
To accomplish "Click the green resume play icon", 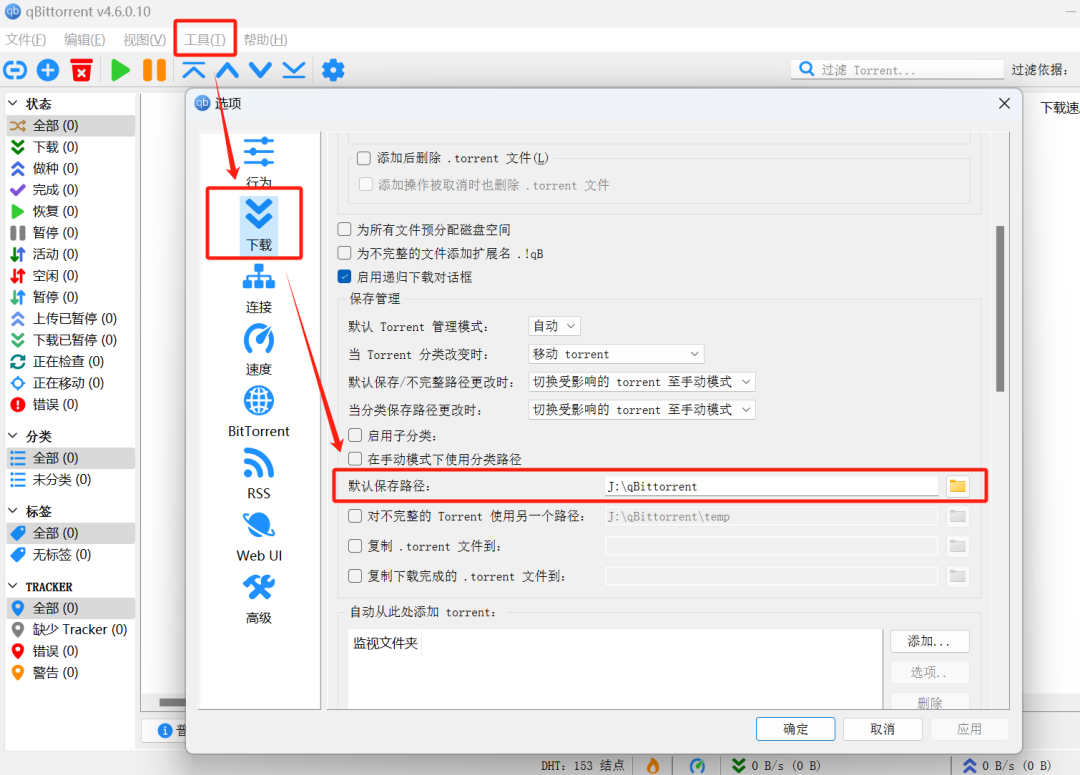I will pyautogui.click(x=121, y=70).
